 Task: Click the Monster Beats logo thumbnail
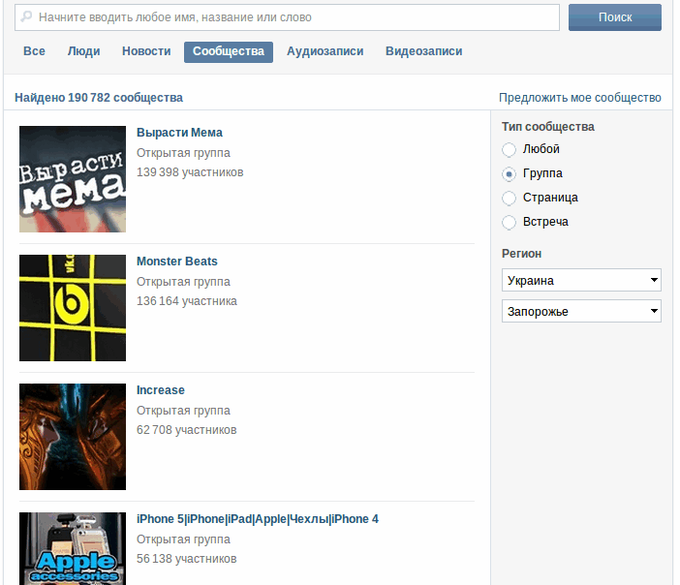(72, 308)
